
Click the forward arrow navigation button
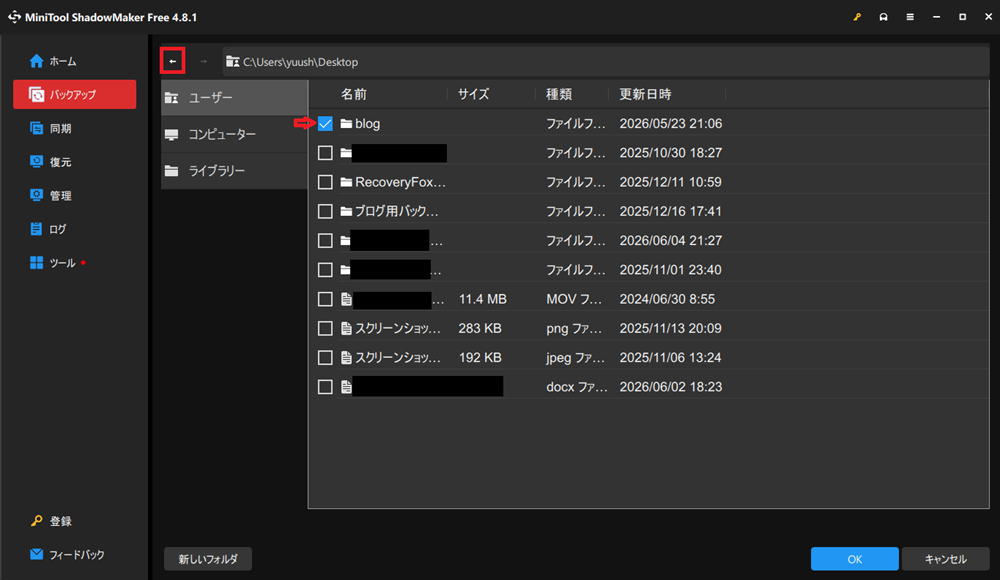pos(203,61)
